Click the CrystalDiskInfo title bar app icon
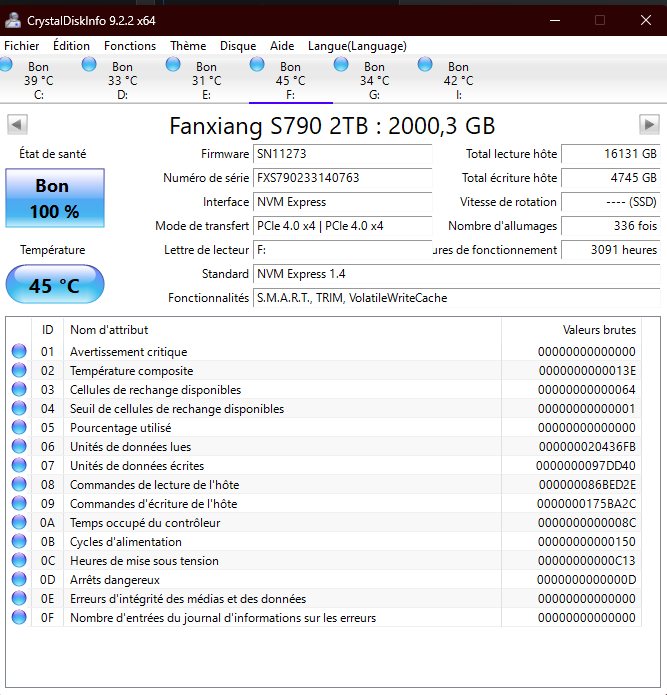The width and height of the screenshot is (667, 695). pos(13,20)
